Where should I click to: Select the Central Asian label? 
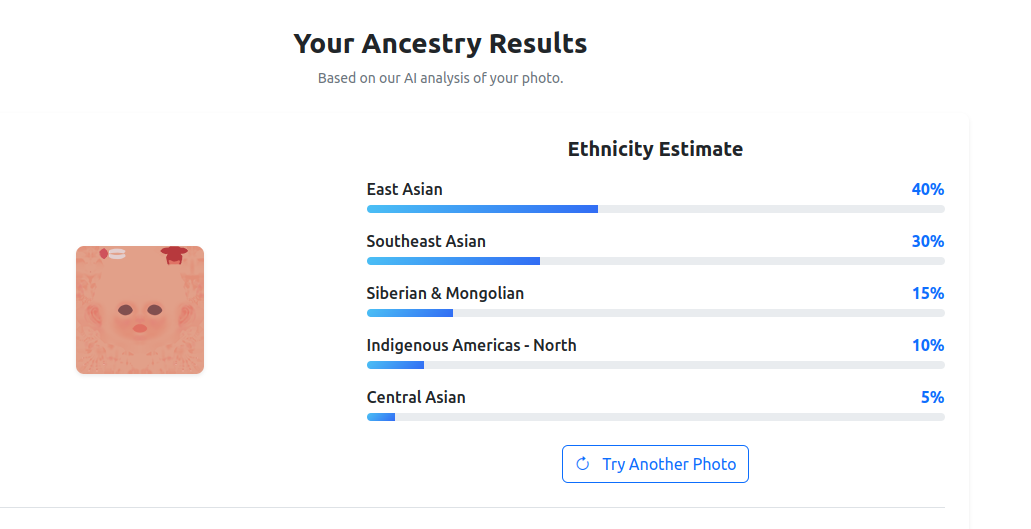click(x=416, y=397)
